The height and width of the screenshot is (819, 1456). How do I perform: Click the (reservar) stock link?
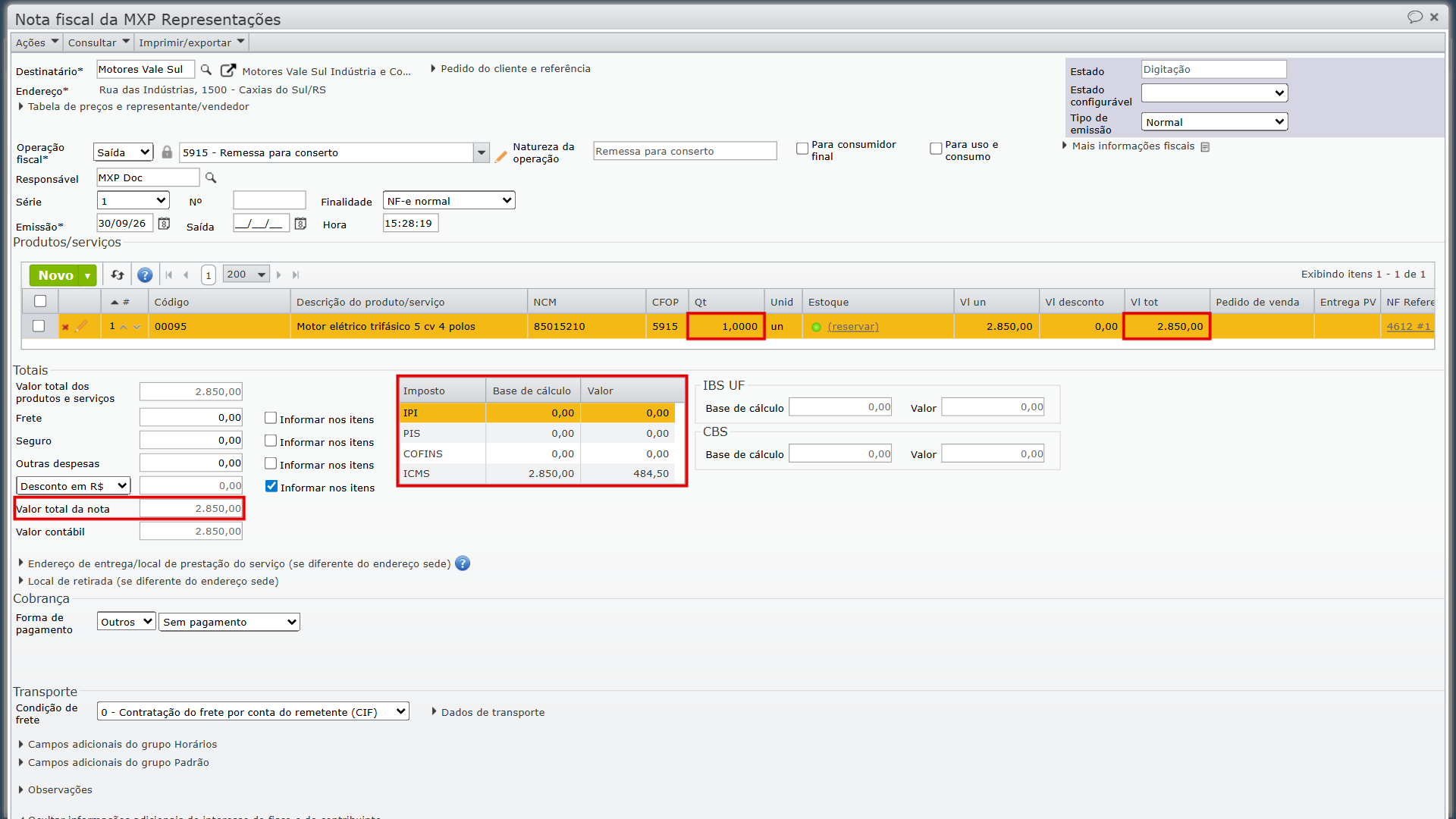coord(853,327)
